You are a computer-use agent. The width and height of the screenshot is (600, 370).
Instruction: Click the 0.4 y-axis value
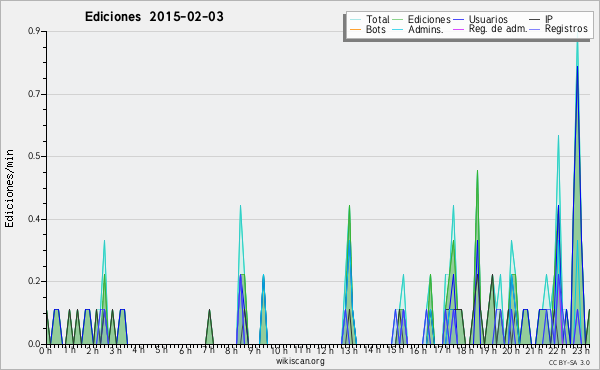click(34, 219)
